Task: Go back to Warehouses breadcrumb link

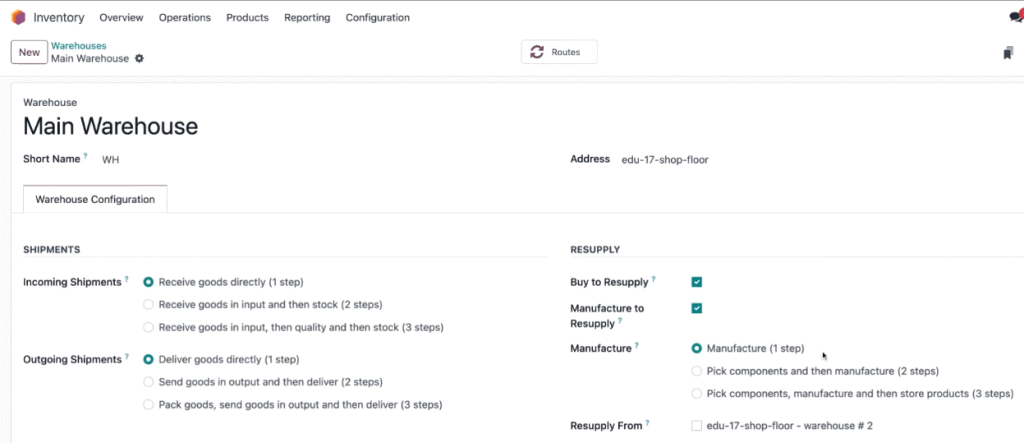Action: click(x=79, y=46)
